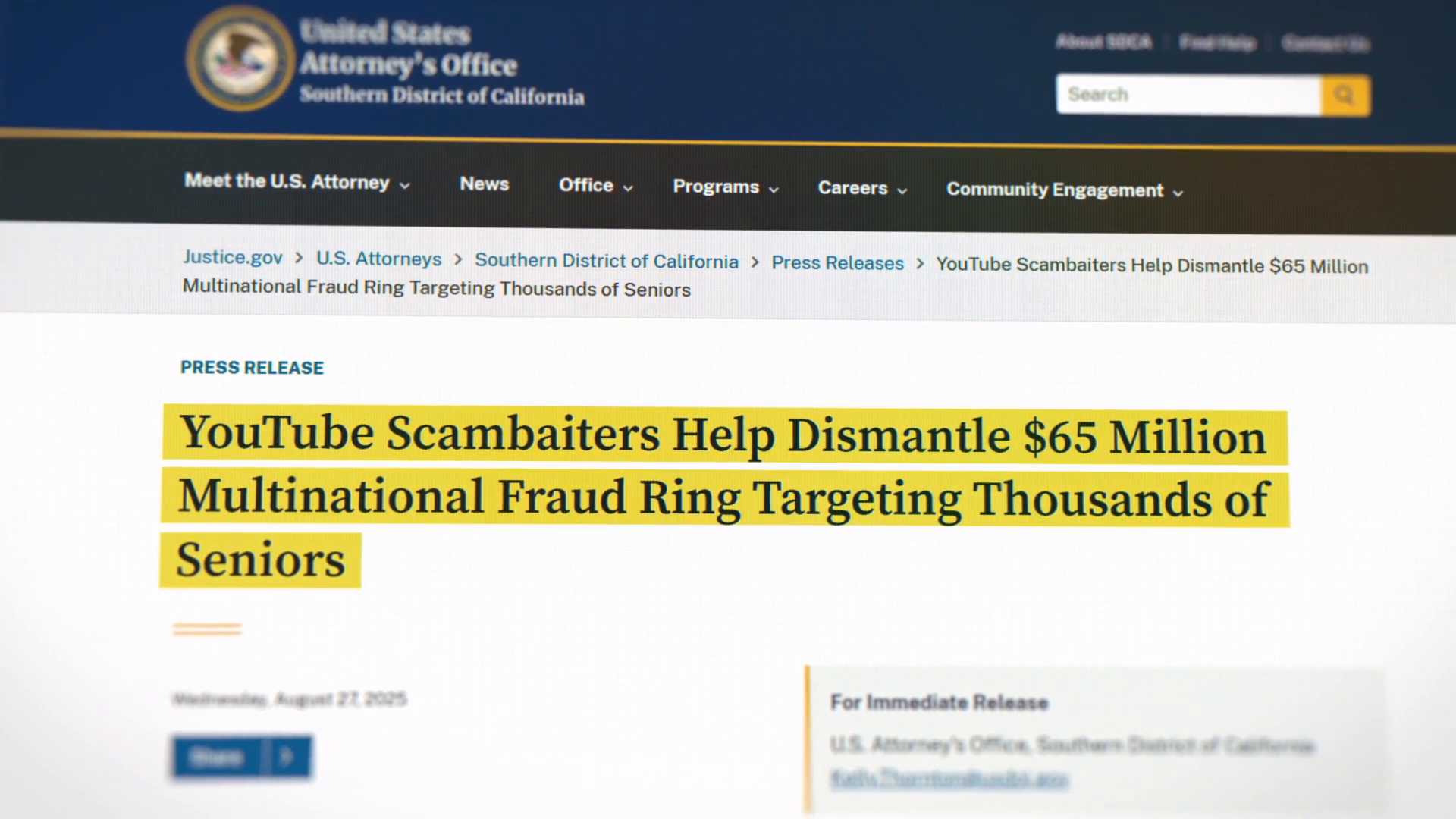Click the press contact email link
Screen dimensions: 1456x819
point(949,779)
